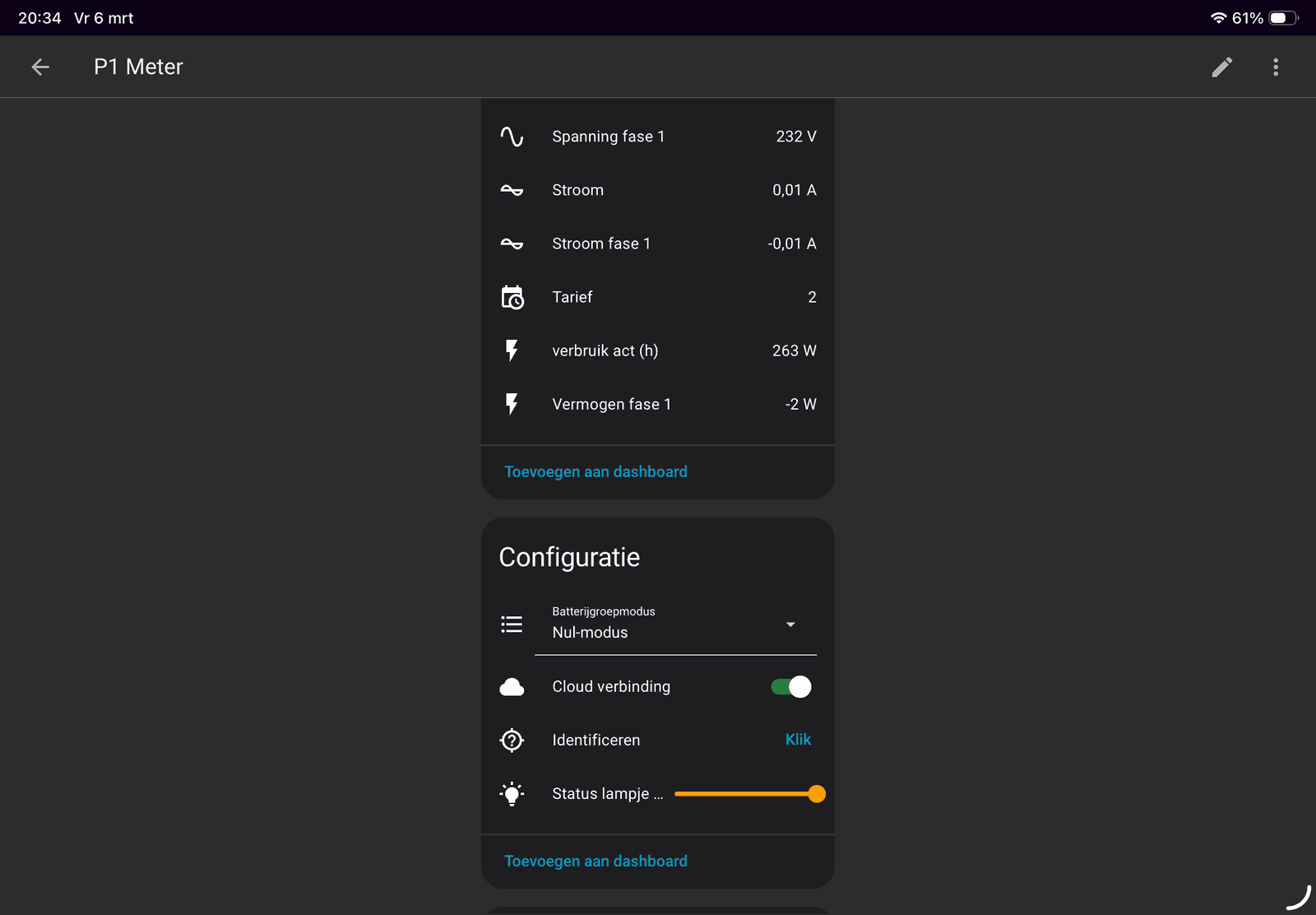Disable the Cloud verbinding switch
The width and height of the screenshot is (1316, 915).
[x=790, y=687]
